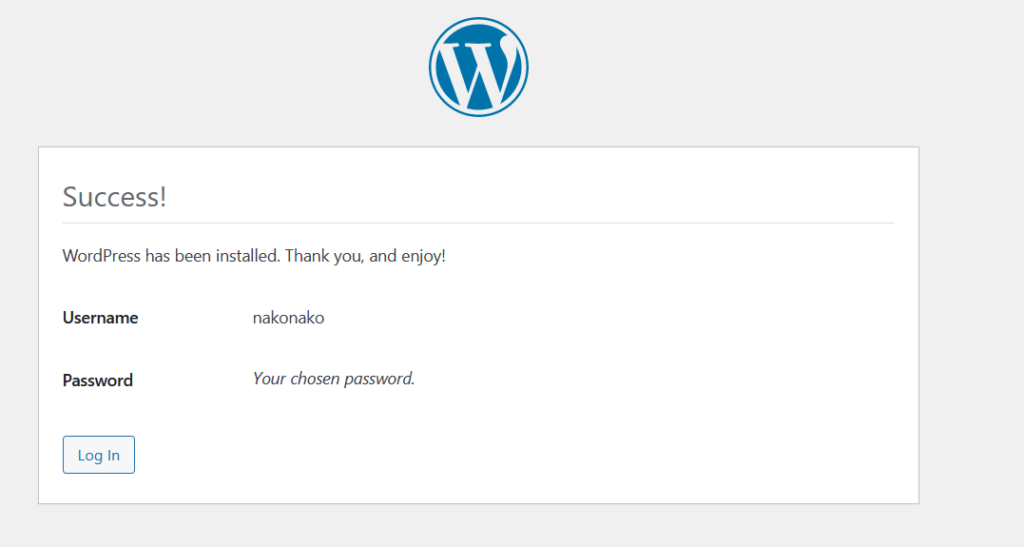Click the white W inside the logo
This screenshot has height=547, width=1024.
(478, 69)
